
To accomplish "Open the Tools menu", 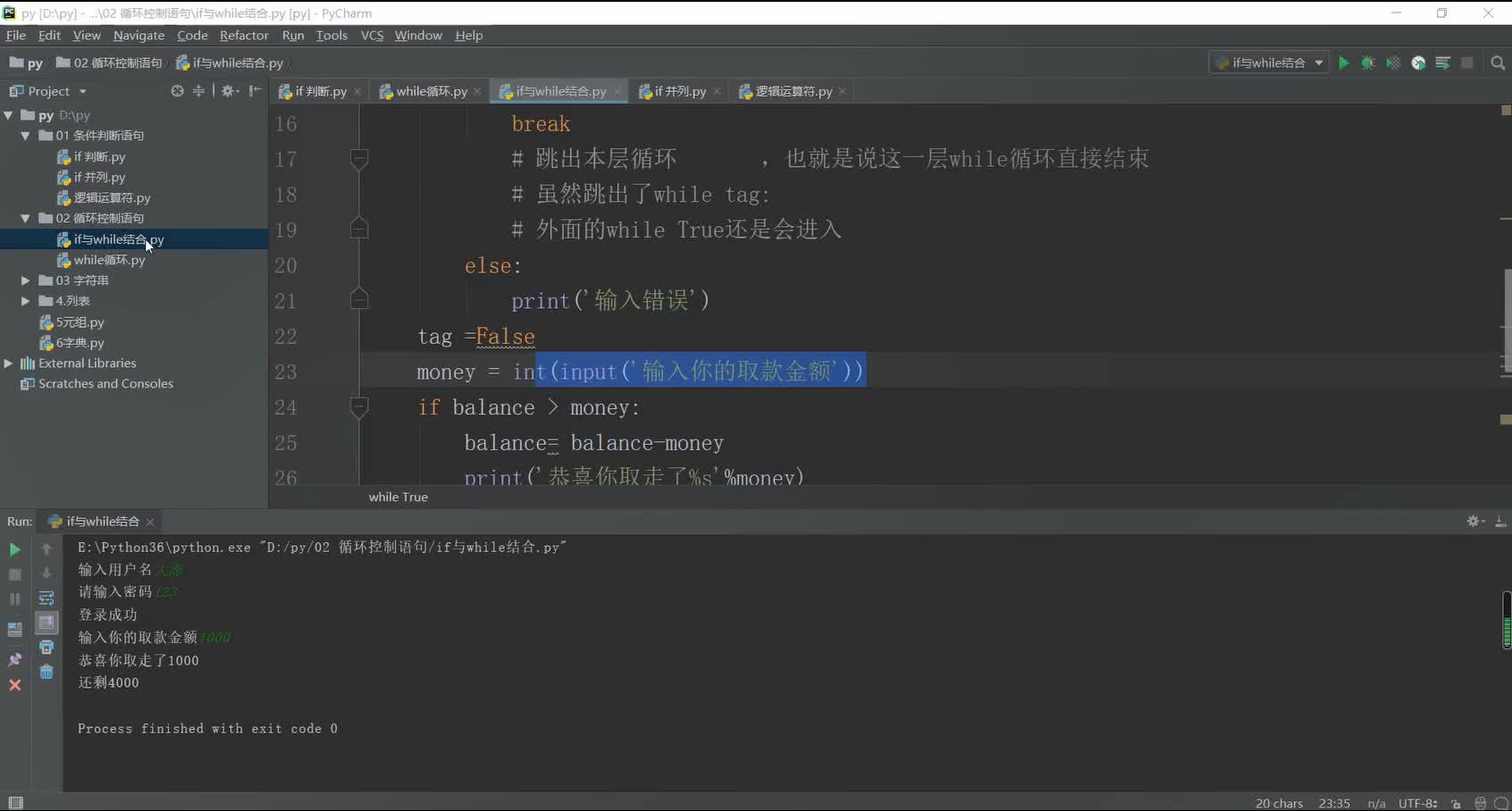I will coord(332,35).
